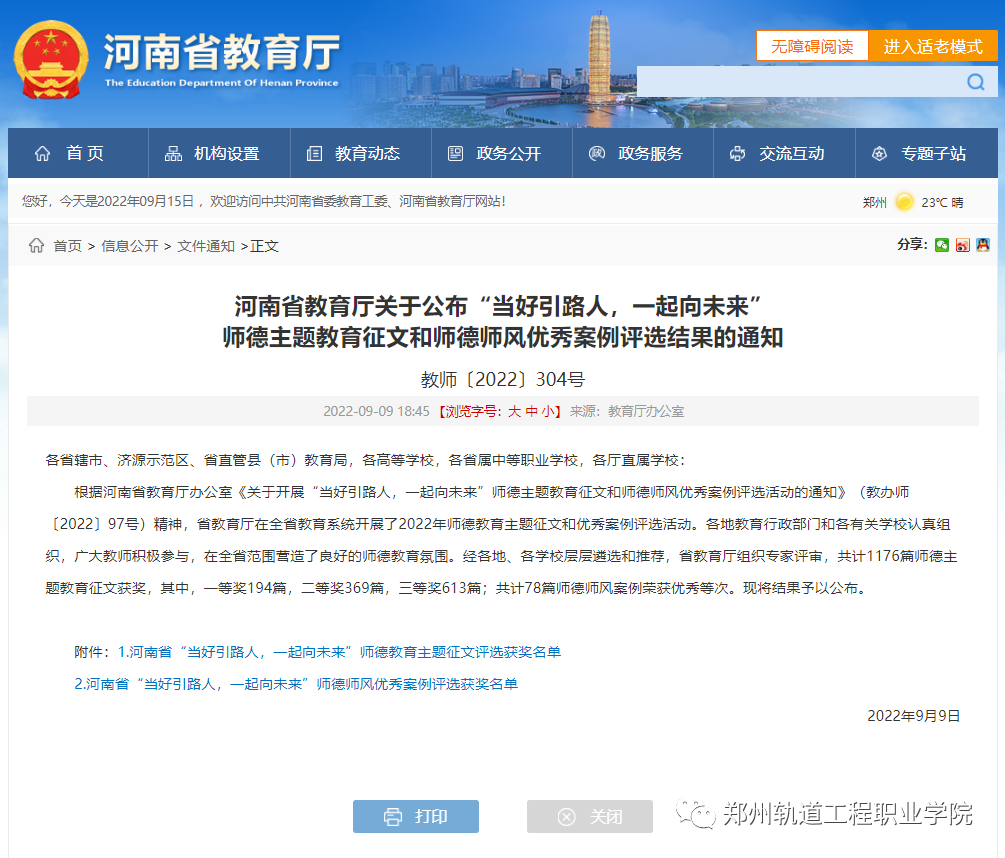Image resolution: width=1005 pixels, height=858 pixels.
Task: Share via QQ penguin icon
Action: (x=983, y=245)
